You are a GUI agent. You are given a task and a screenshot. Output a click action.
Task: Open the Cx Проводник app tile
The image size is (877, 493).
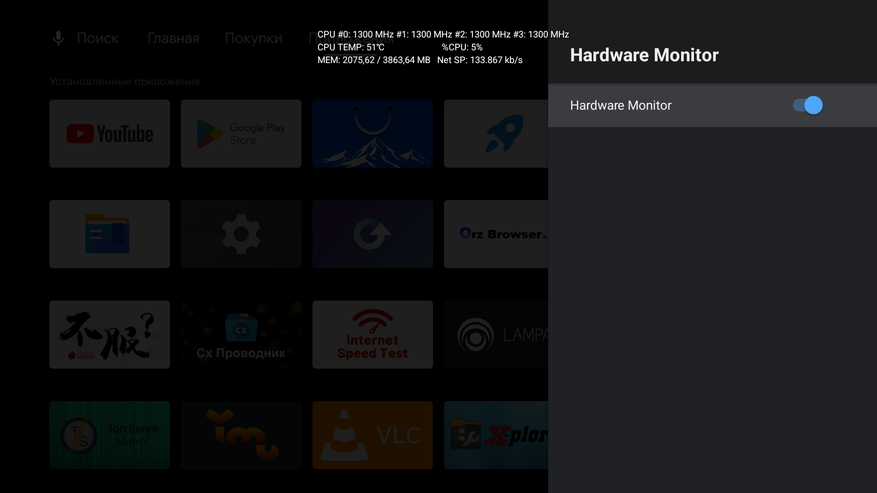coord(241,335)
